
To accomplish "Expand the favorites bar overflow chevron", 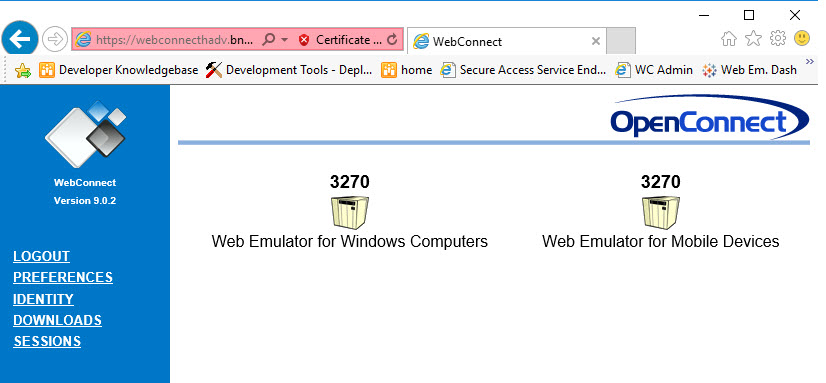I will coord(810,62).
